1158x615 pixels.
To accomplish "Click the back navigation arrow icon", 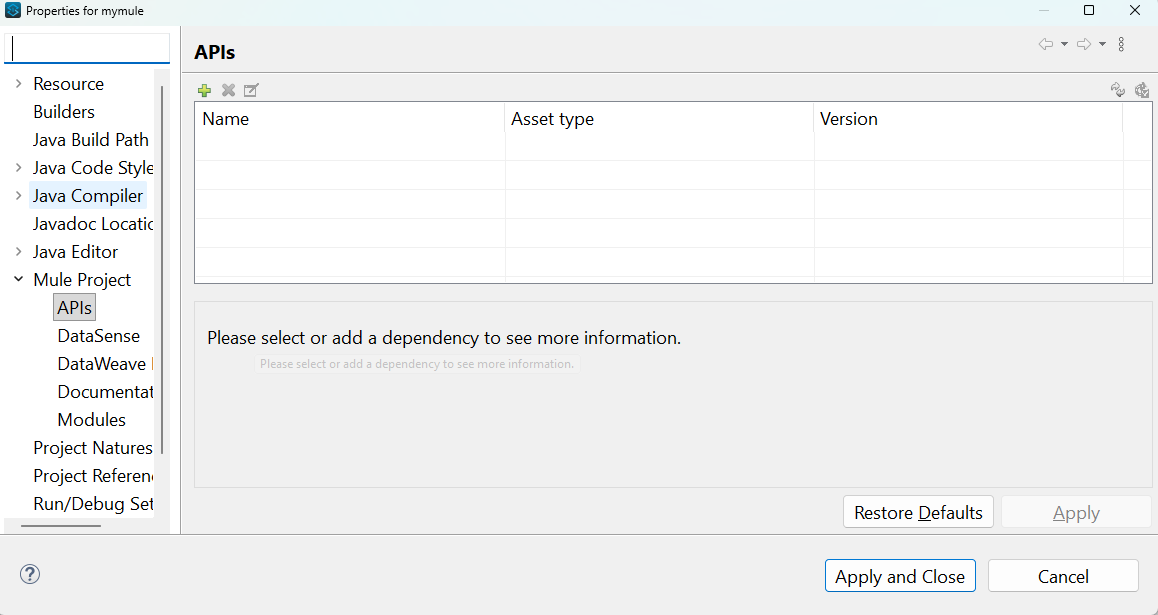I will [x=1046, y=44].
